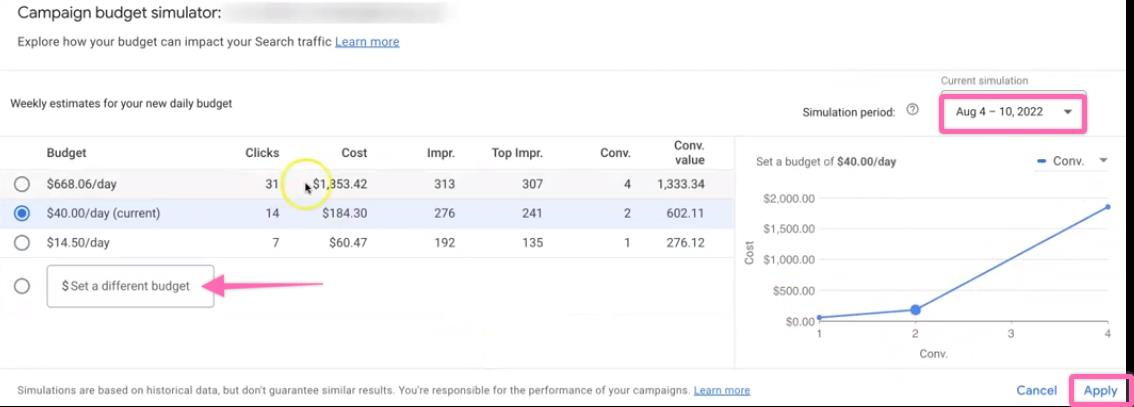Open the Learn more link near Search traffic
This screenshot has width=1134, height=407.
(367, 42)
